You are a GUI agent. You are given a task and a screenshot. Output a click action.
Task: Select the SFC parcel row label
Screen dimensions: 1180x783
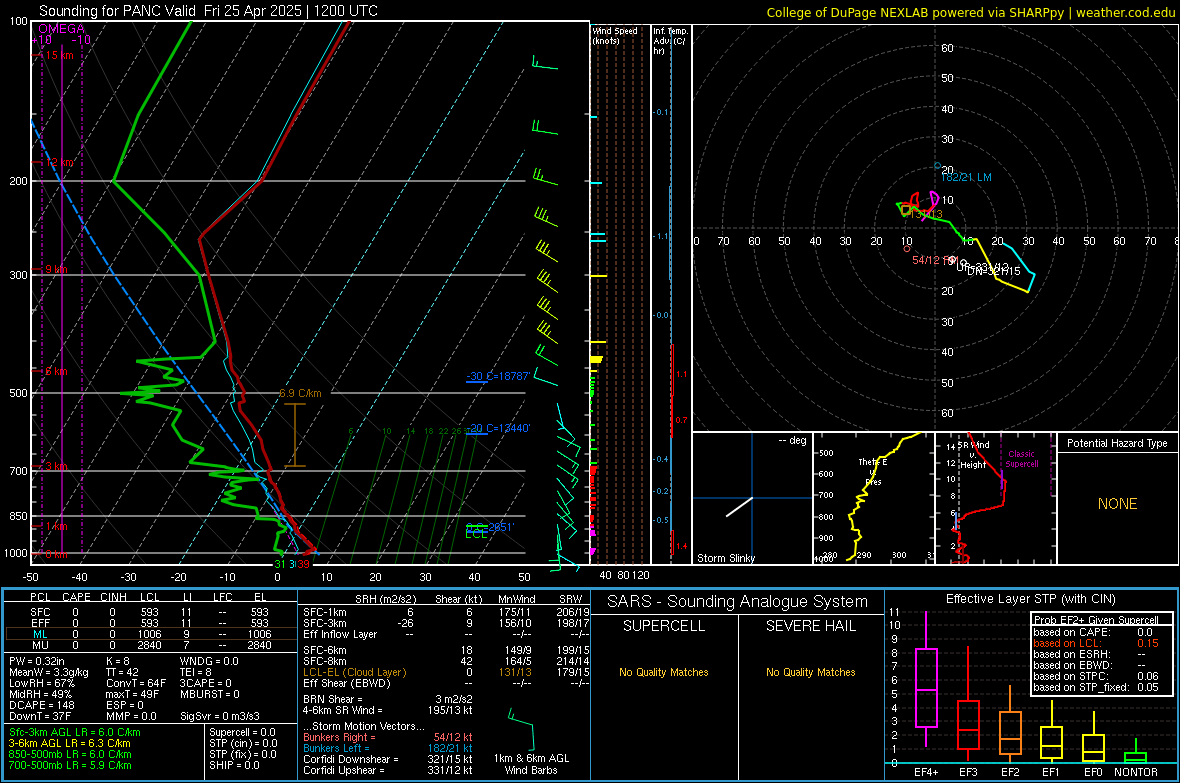pyautogui.click(x=40, y=612)
